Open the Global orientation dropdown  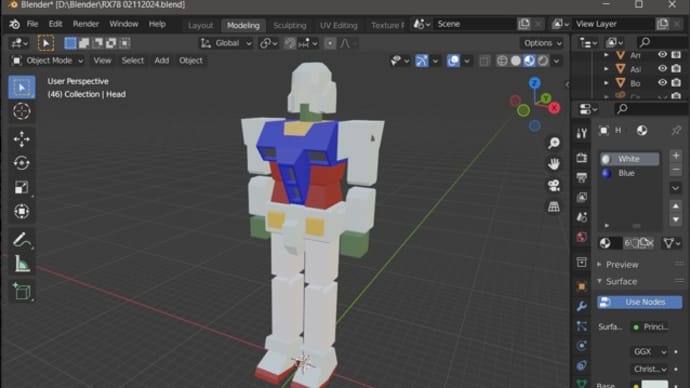[226, 43]
